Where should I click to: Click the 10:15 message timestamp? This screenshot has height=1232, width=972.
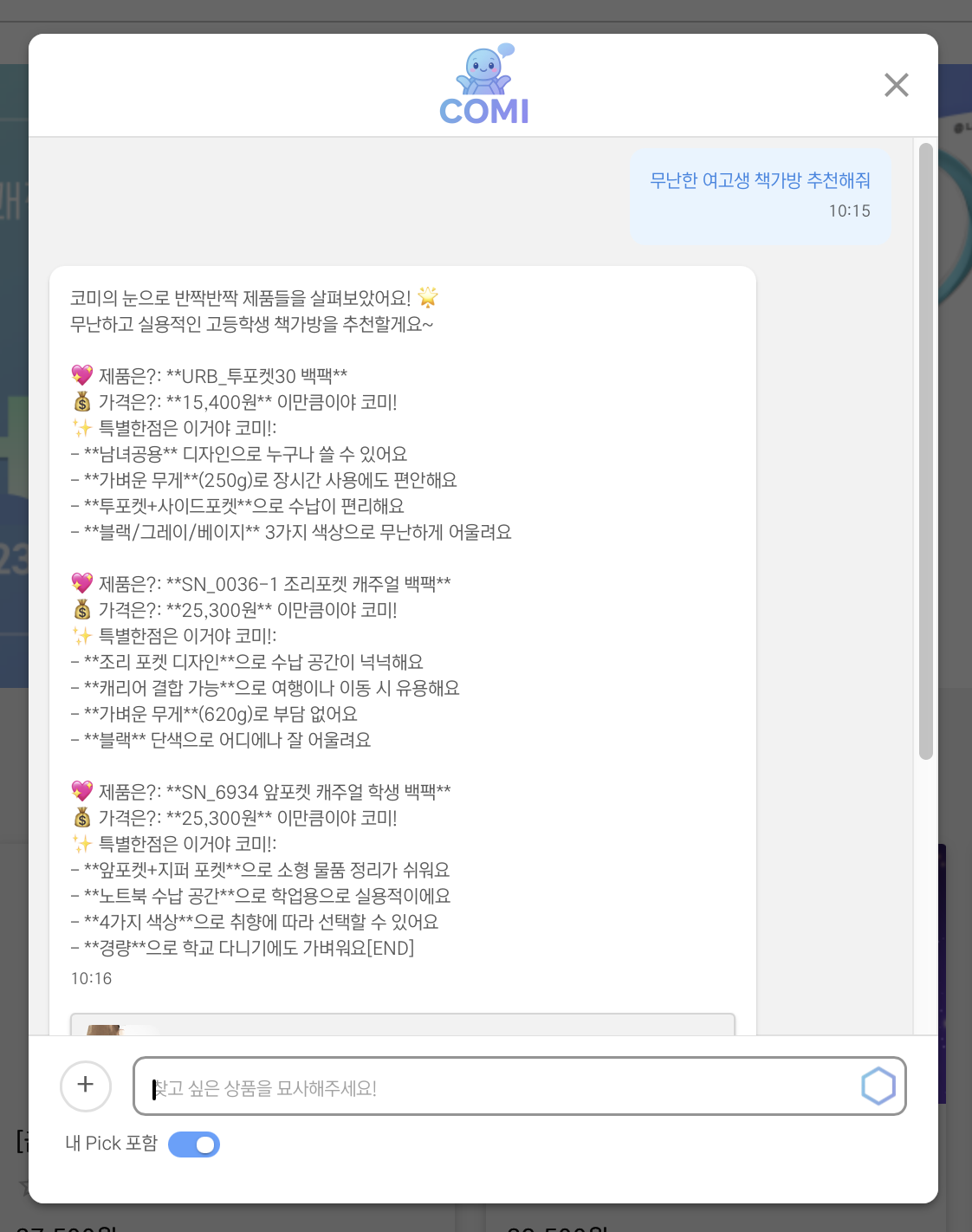click(x=849, y=211)
